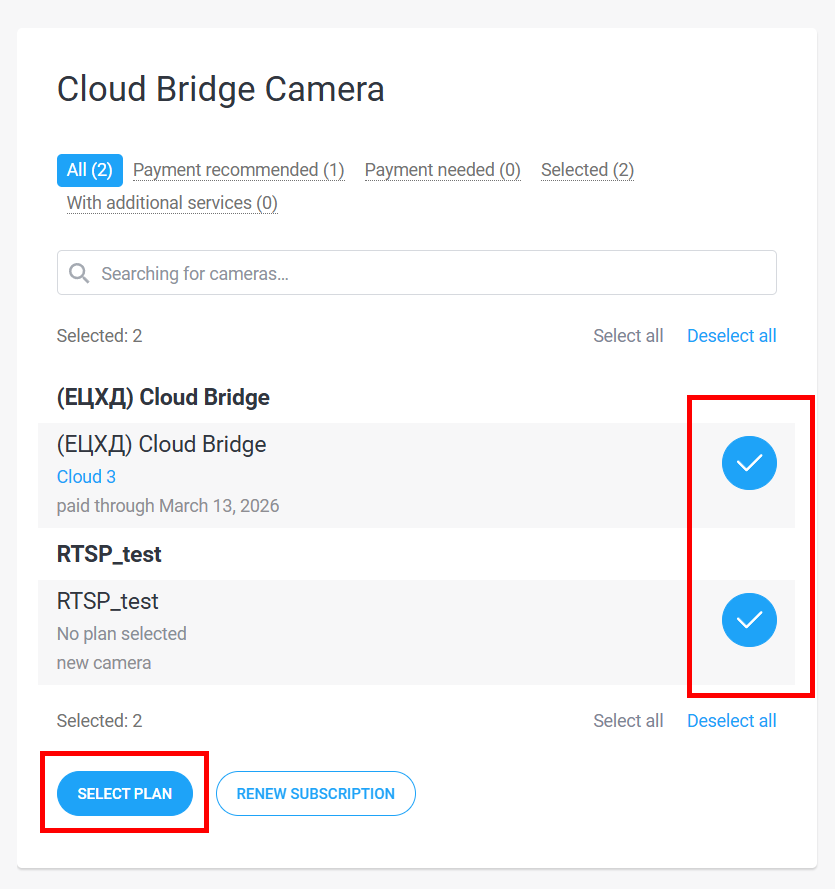Click the magnifier icon in the search bar
Viewport: 835px width, 889px height.
click(79, 273)
